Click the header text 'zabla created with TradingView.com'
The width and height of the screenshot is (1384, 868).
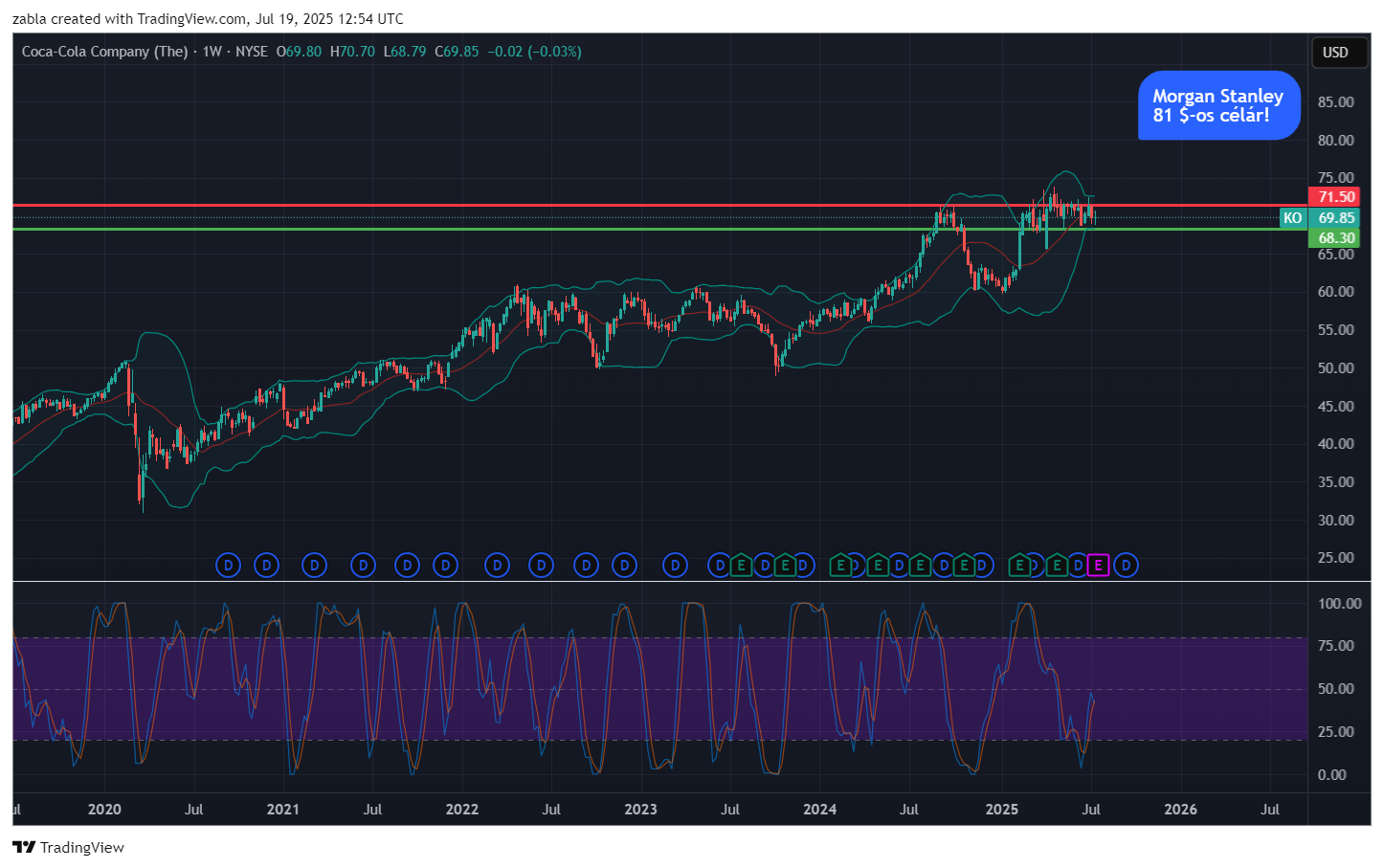[x=129, y=19]
